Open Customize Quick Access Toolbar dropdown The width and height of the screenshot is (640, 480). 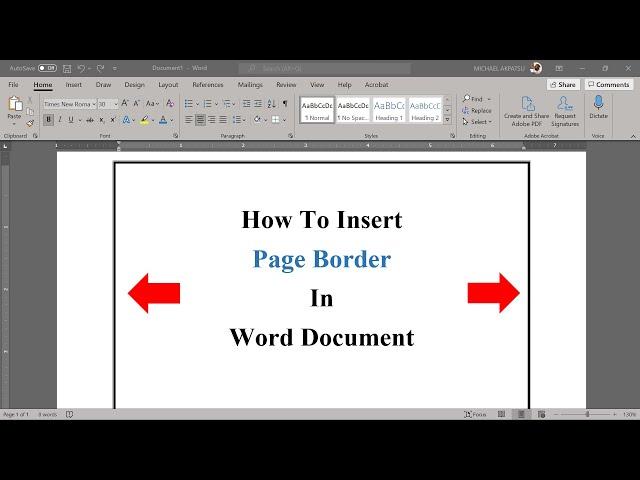point(115,69)
